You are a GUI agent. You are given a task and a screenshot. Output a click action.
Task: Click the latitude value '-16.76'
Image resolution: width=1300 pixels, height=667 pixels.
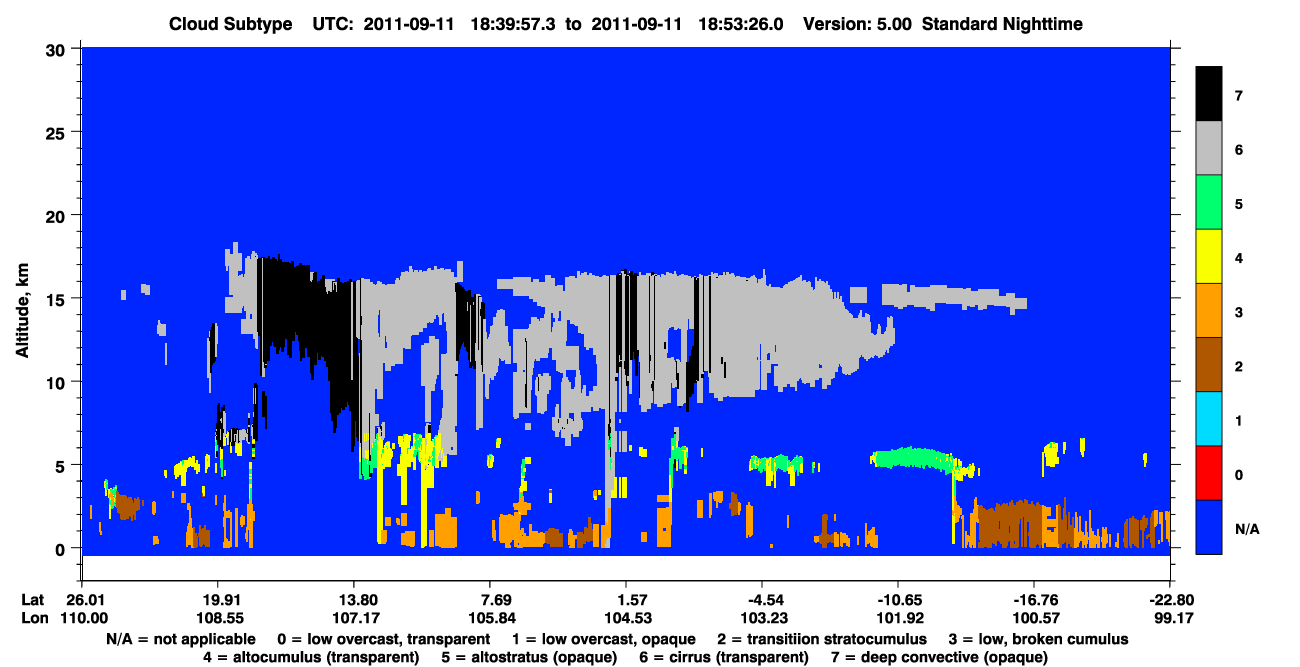coord(1034,600)
